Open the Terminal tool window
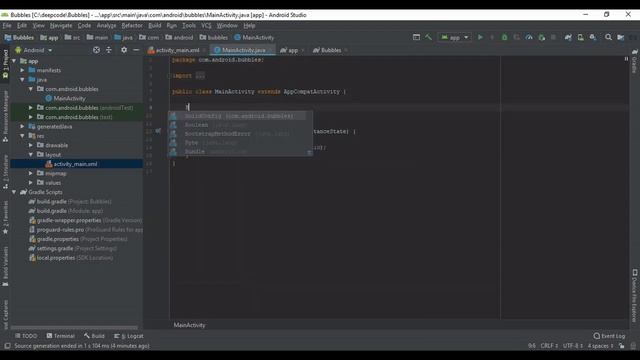Screen dimensions: 640x360 60,336
